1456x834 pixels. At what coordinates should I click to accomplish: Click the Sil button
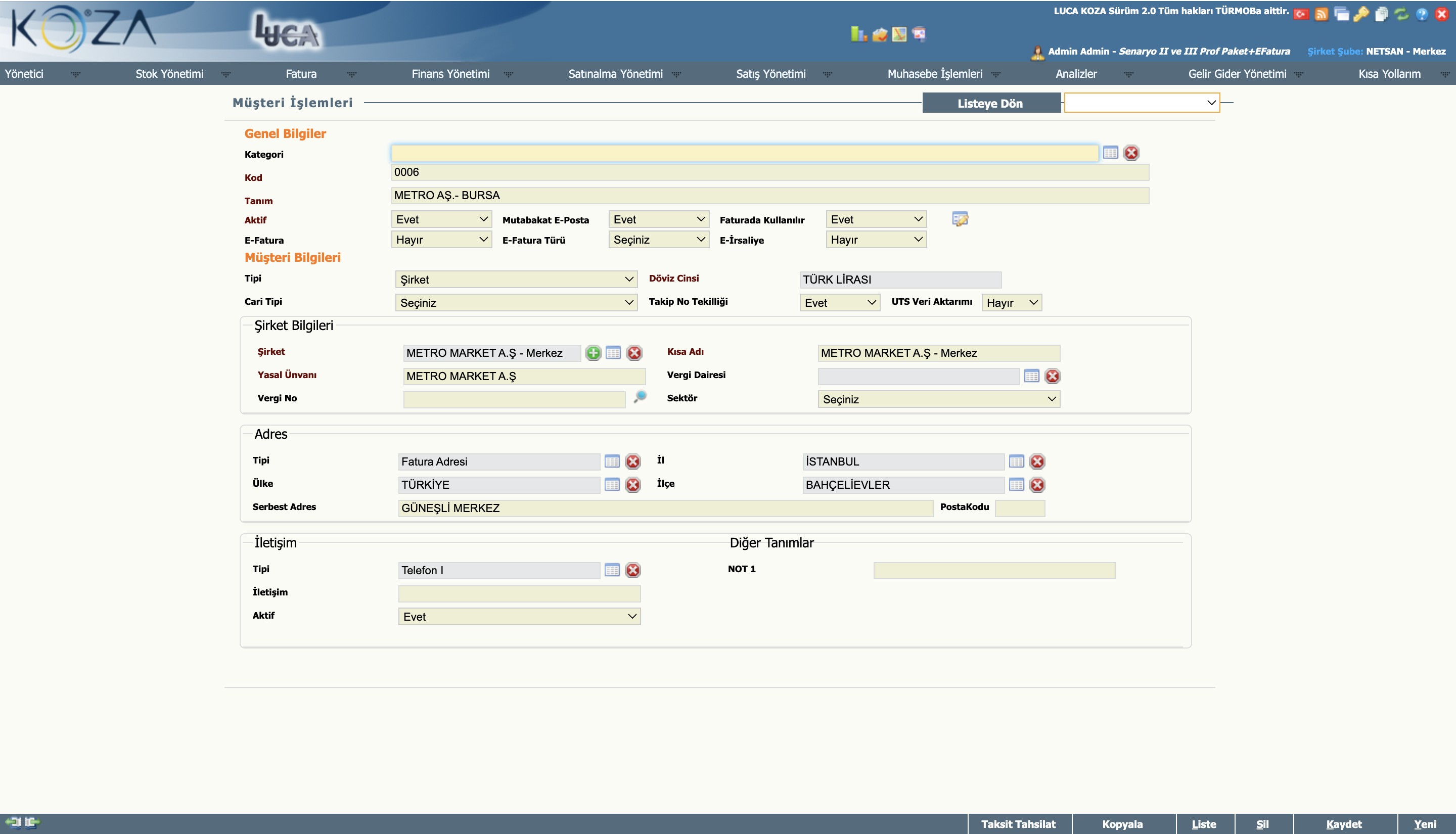1263,824
